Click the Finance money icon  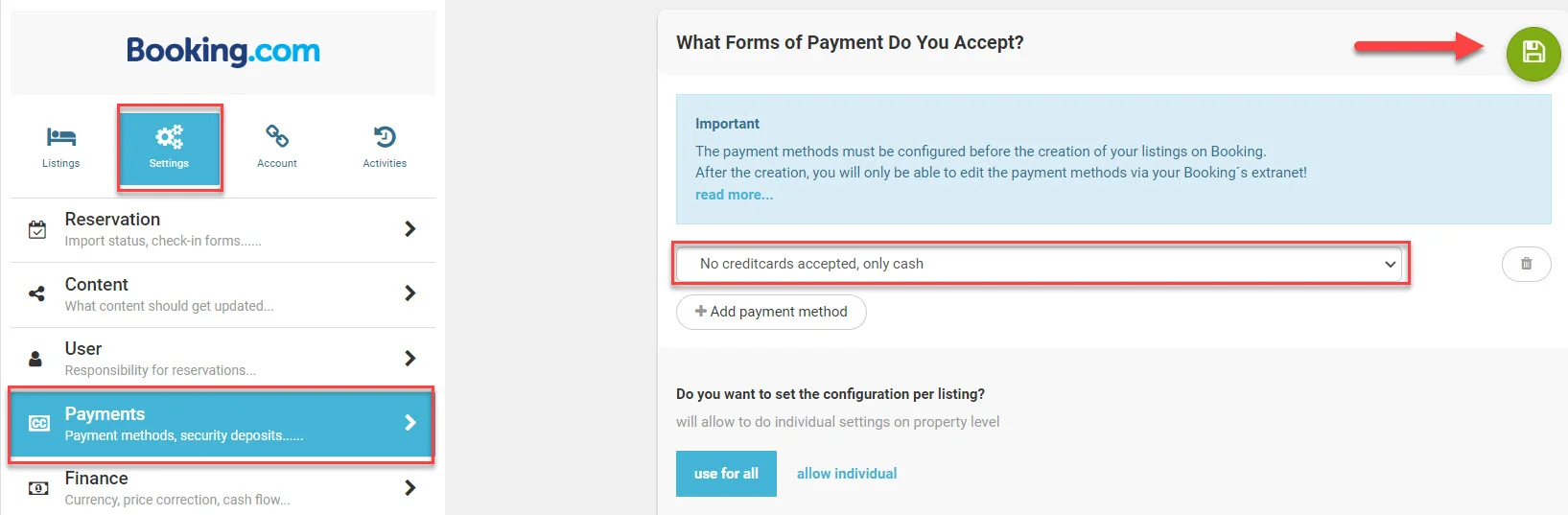[38, 488]
